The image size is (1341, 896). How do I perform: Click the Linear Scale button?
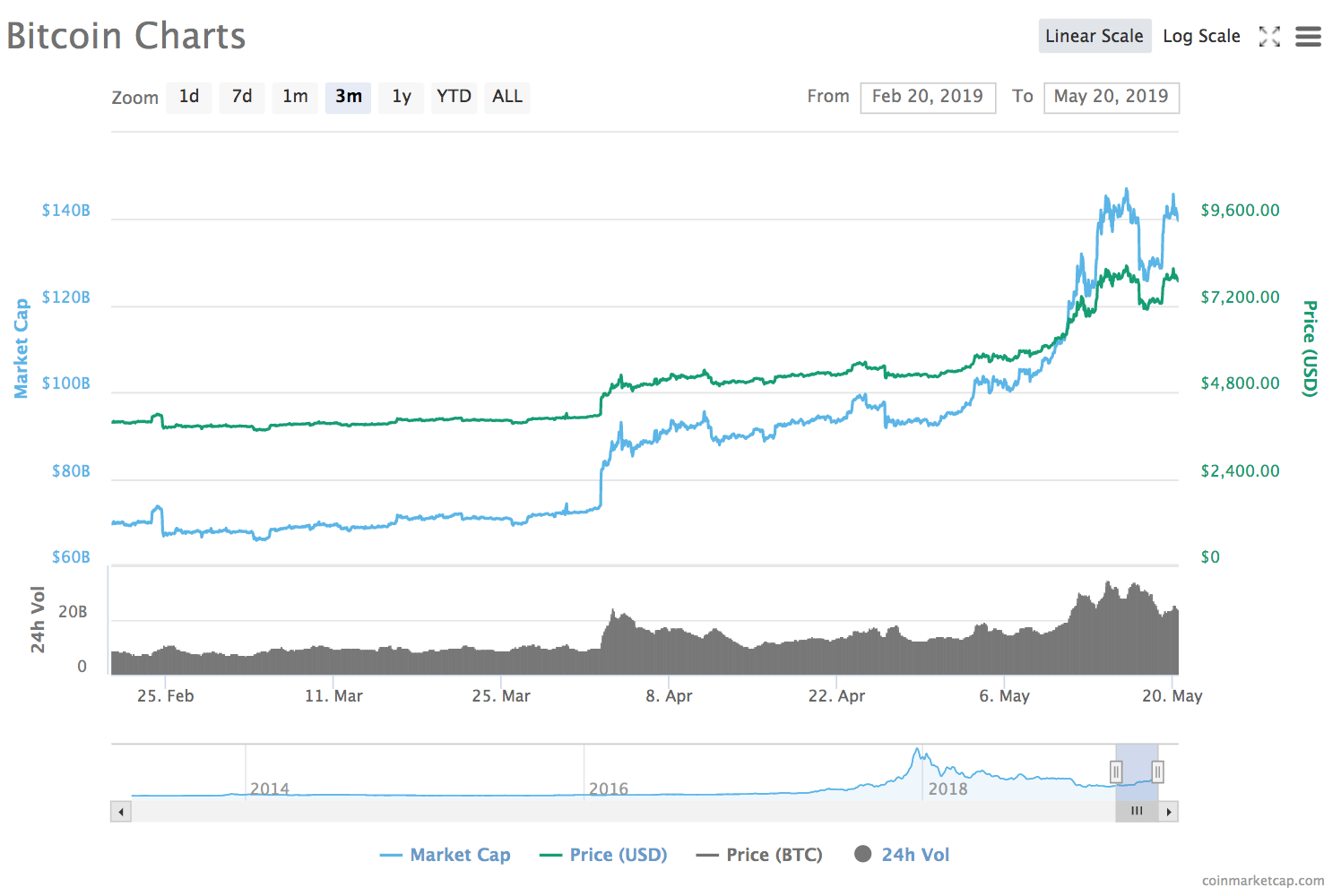[1094, 36]
